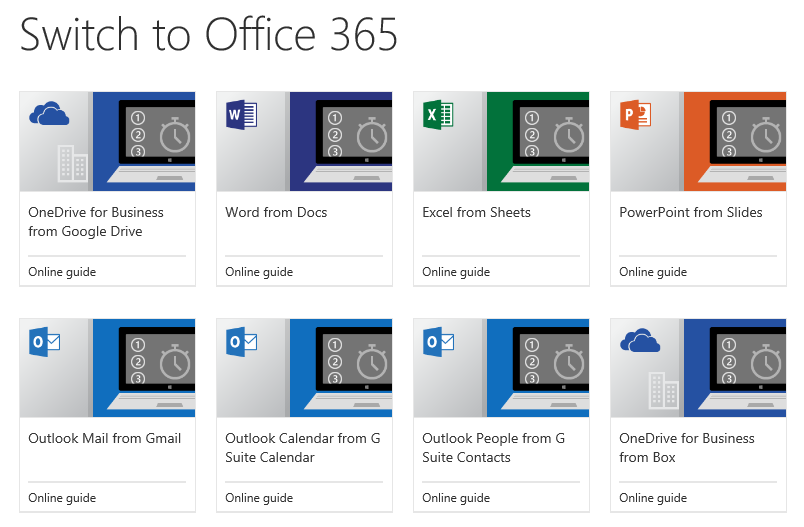The image size is (804, 527).
Task: Open the Outlook Mail from Gmail title
Action: point(105,438)
